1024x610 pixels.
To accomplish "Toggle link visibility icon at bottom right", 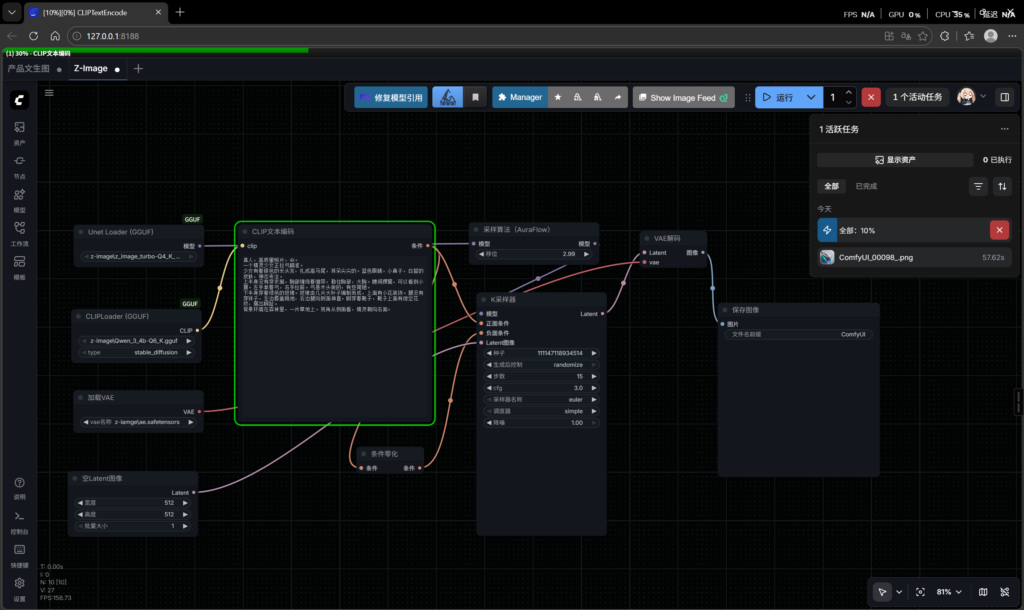I will pyautogui.click(x=1004, y=592).
